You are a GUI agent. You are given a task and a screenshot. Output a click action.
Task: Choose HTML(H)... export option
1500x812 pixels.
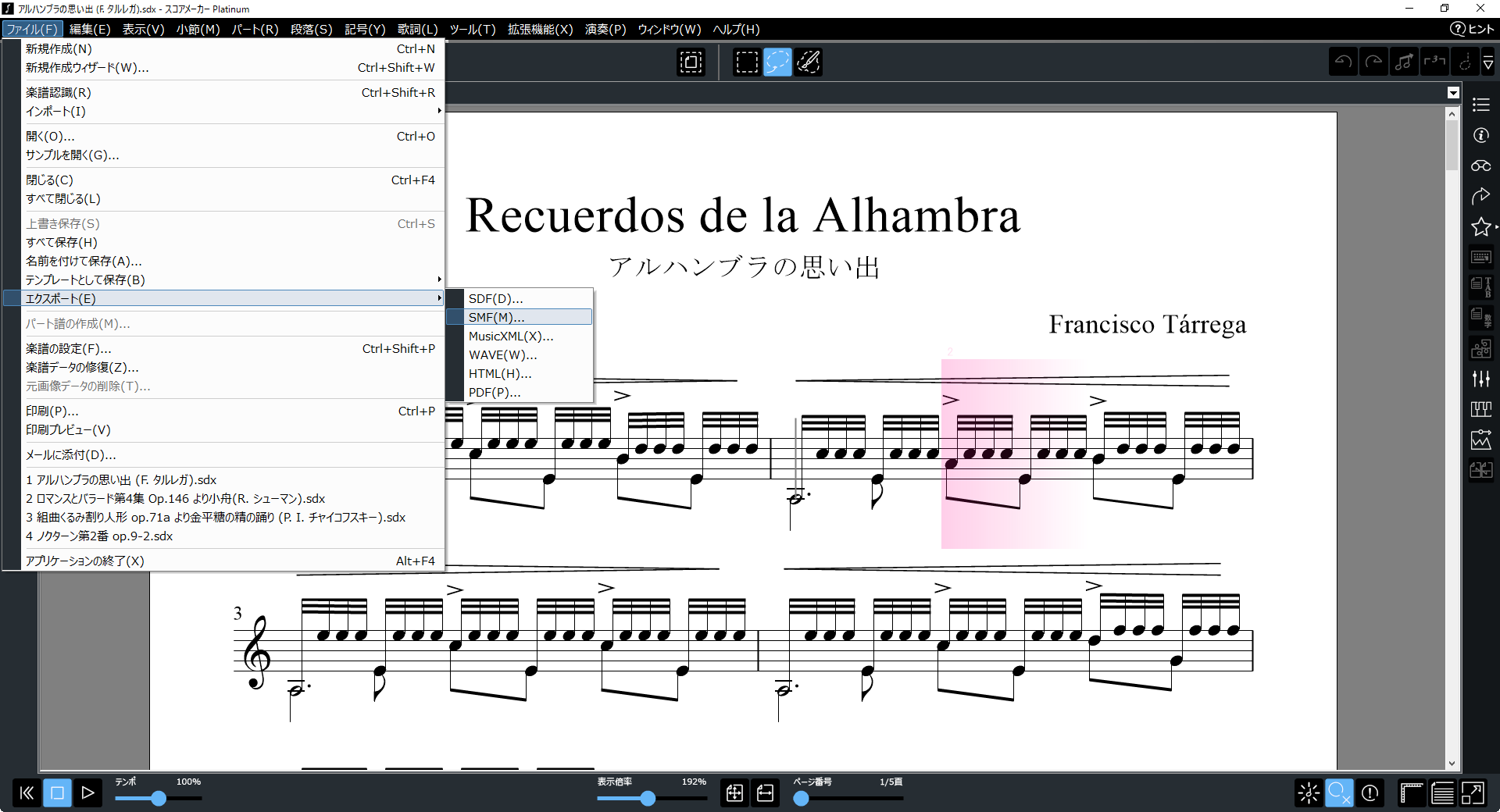coord(519,373)
